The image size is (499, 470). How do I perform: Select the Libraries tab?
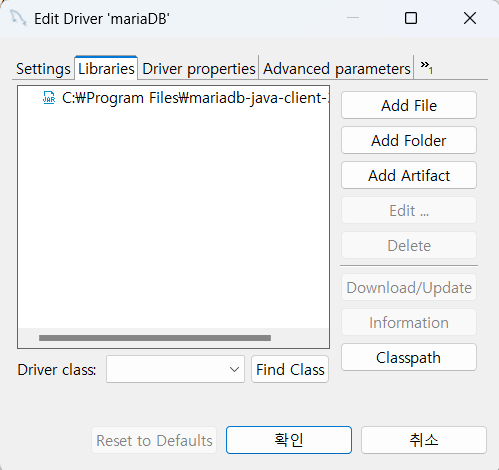click(106, 68)
